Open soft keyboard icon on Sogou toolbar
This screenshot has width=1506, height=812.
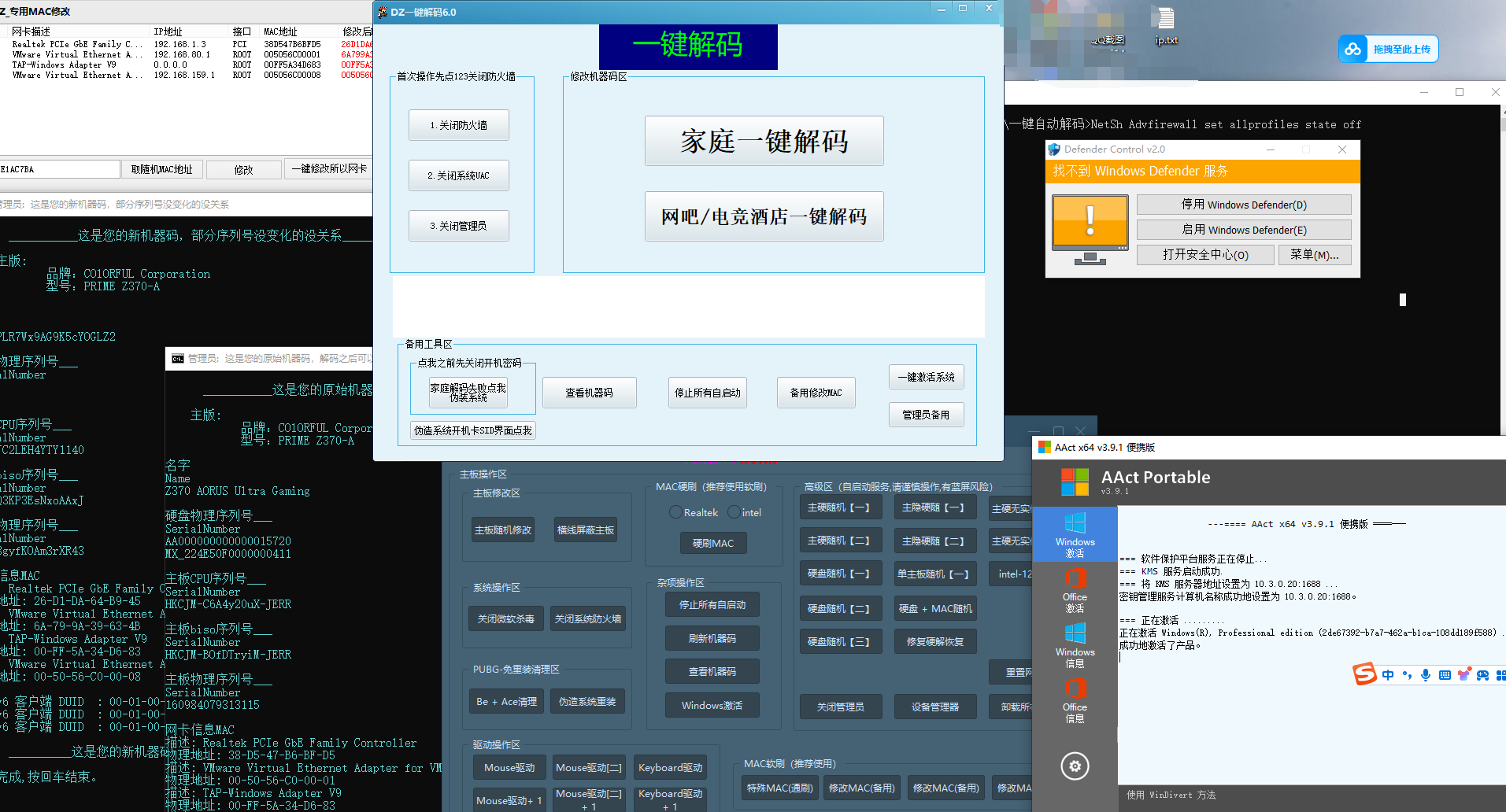pos(1445,675)
